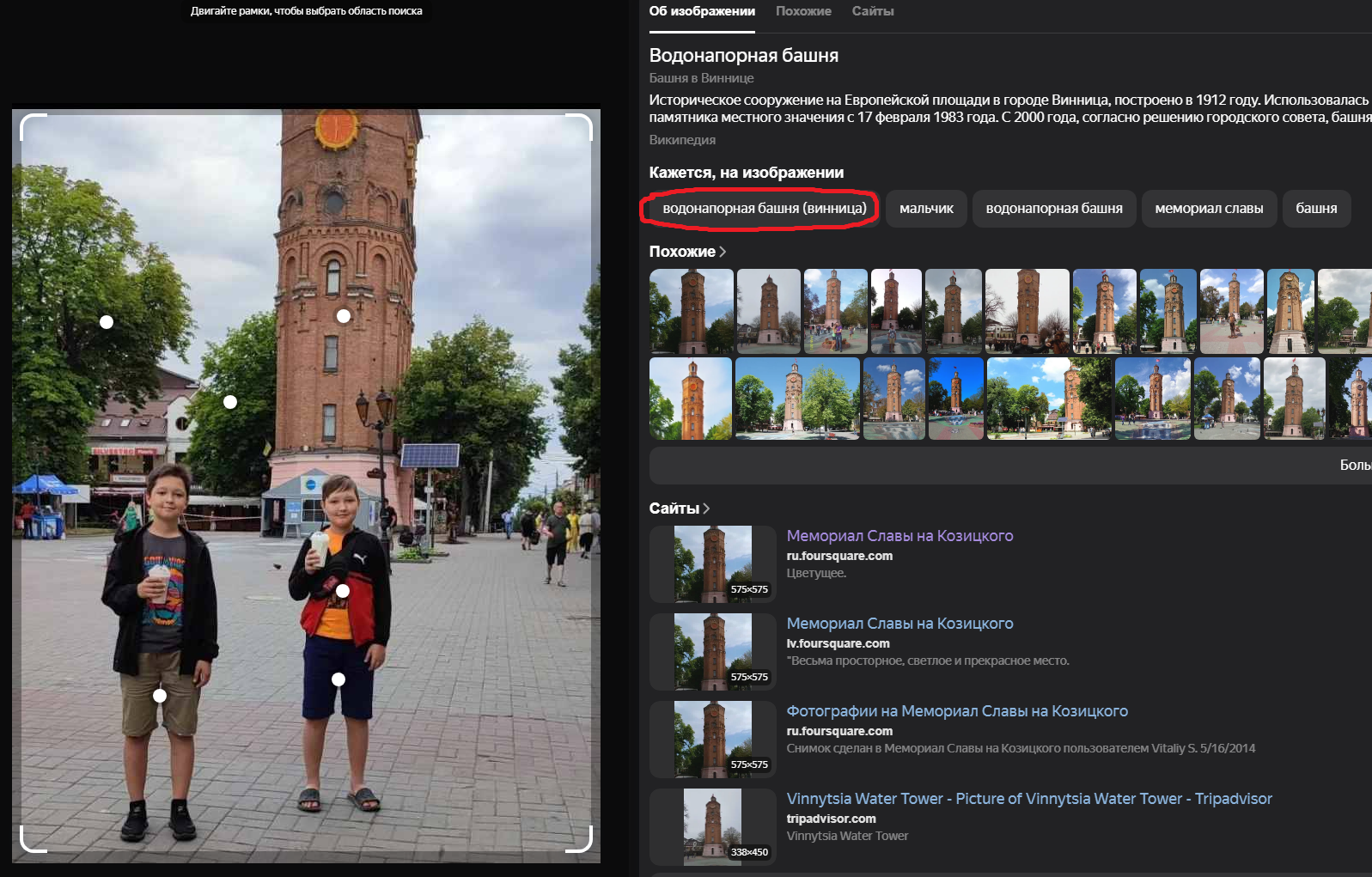Screen dimensions: 1372x877
Task: Click the thumbnail beside the lv.foursquare.com result
Action: [713, 651]
